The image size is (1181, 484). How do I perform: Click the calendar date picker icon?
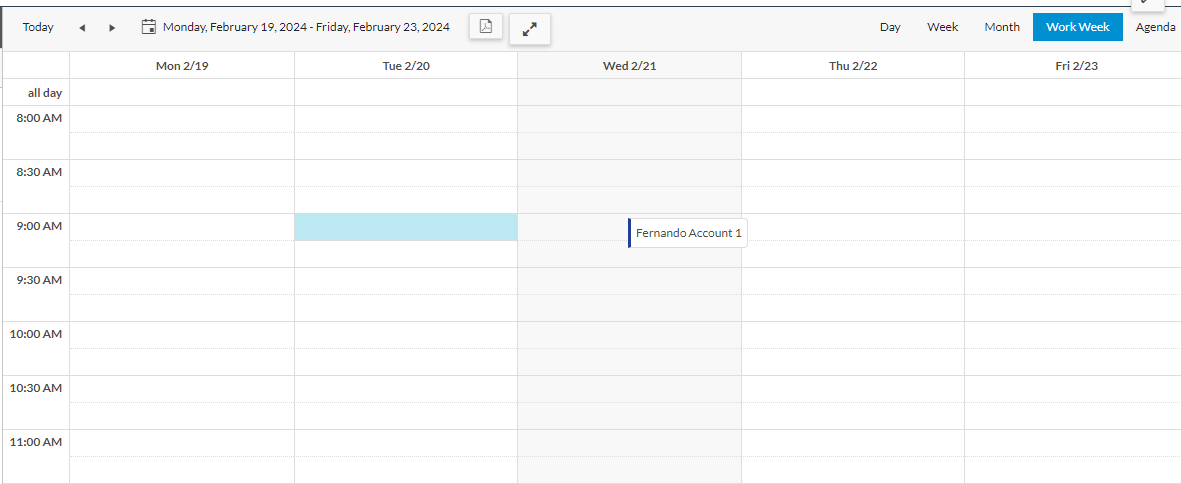tap(149, 27)
